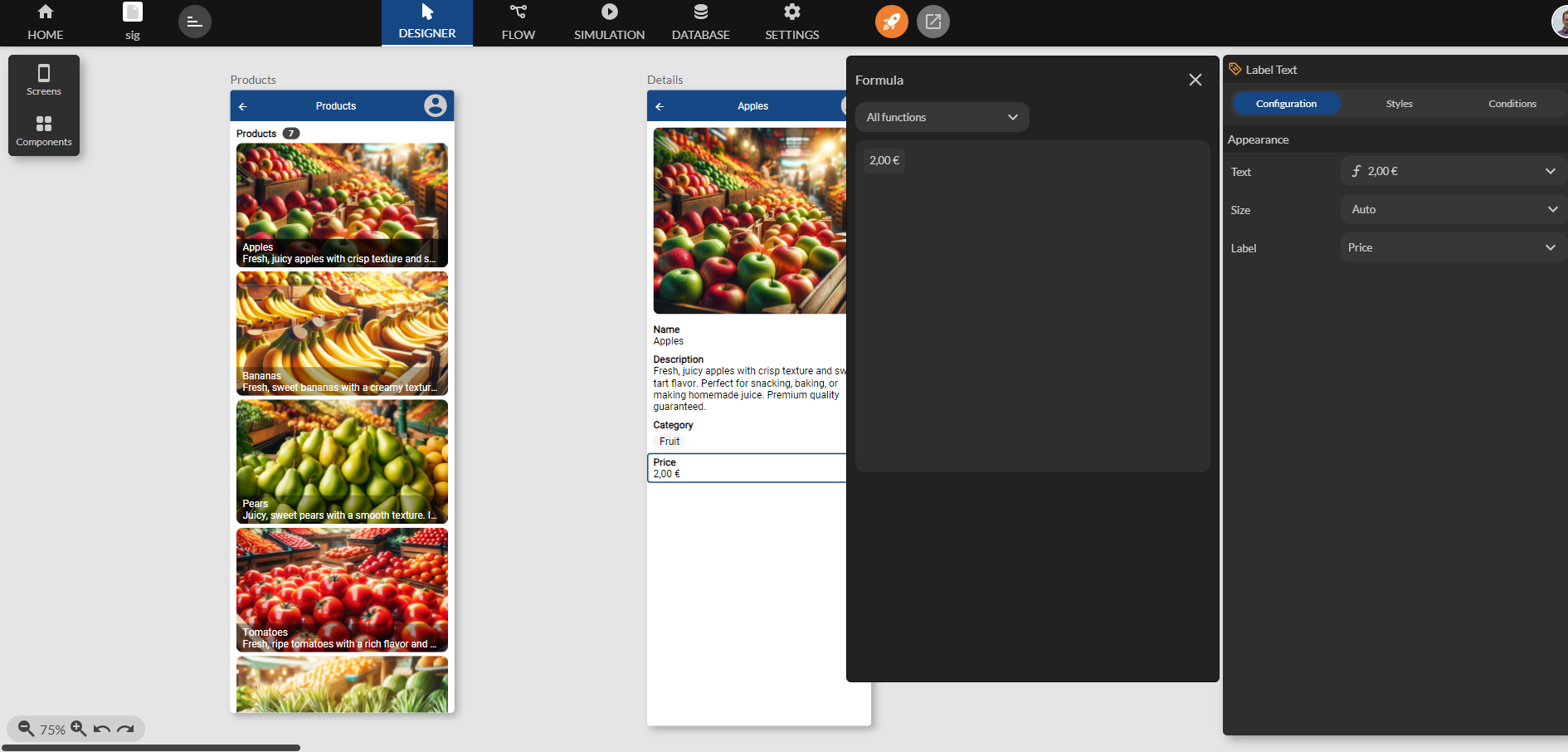
Task: Undo the last action
Action: coord(102,729)
